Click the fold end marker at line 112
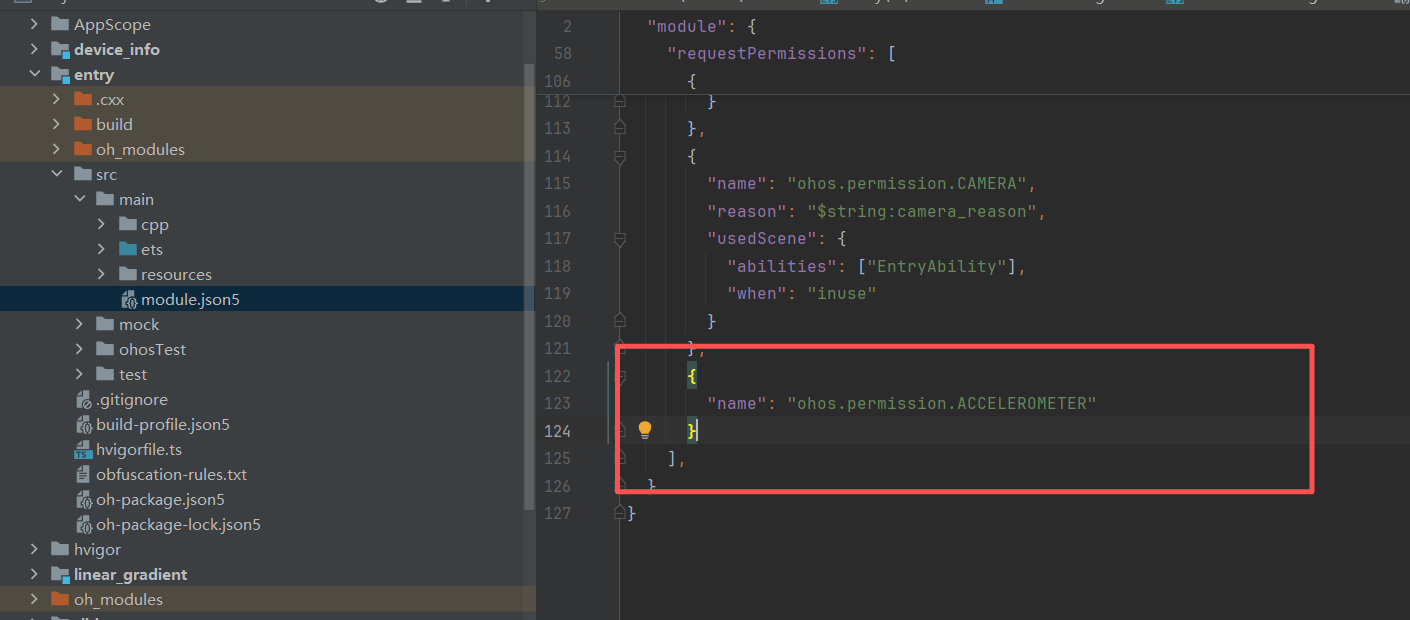This screenshot has height=620, width=1410. [x=619, y=101]
